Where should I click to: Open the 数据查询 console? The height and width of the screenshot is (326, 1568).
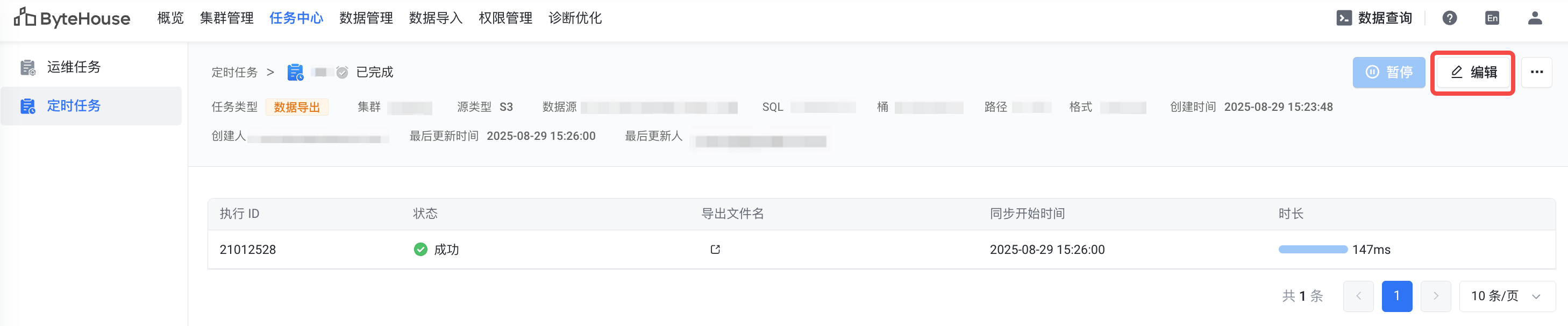(1374, 18)
